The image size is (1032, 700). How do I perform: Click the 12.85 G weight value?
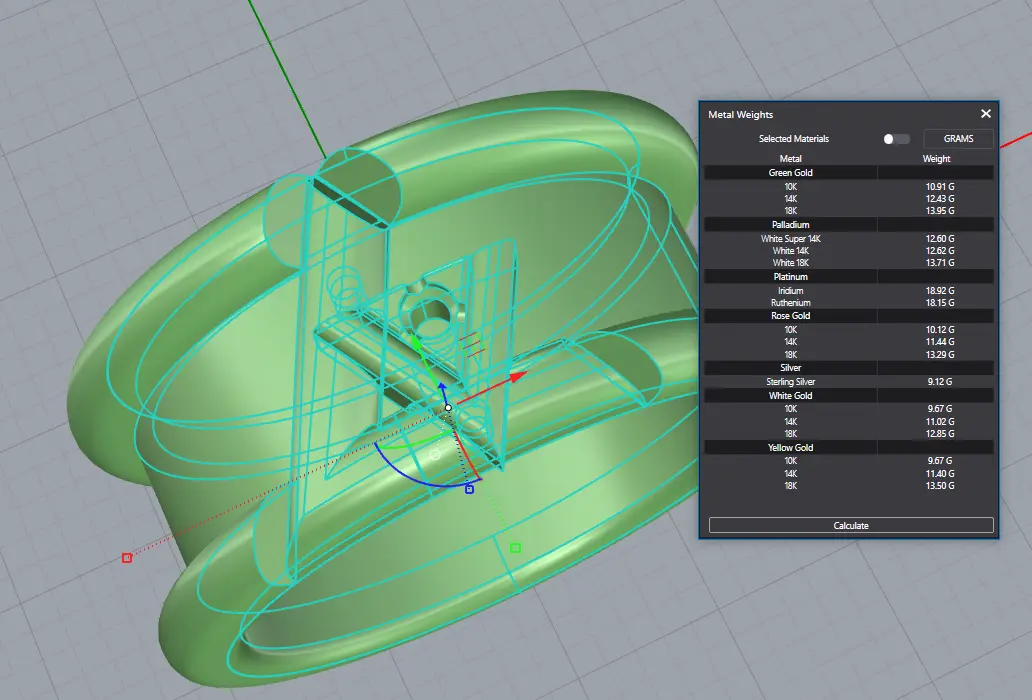tap(940, 434)
